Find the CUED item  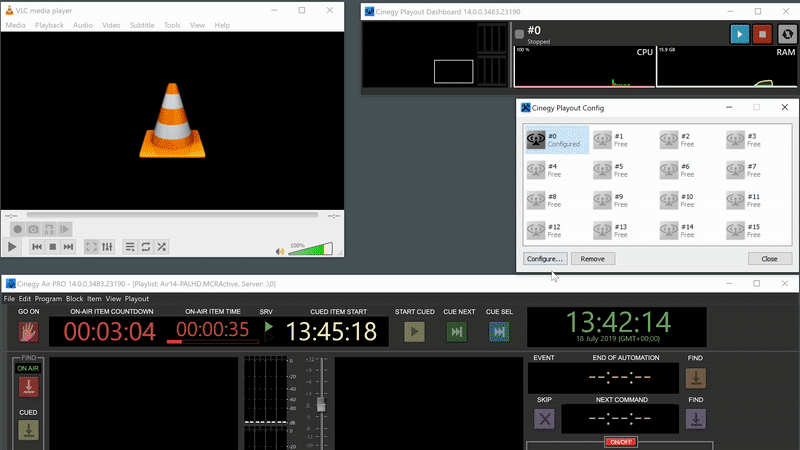tap(28, 430)
